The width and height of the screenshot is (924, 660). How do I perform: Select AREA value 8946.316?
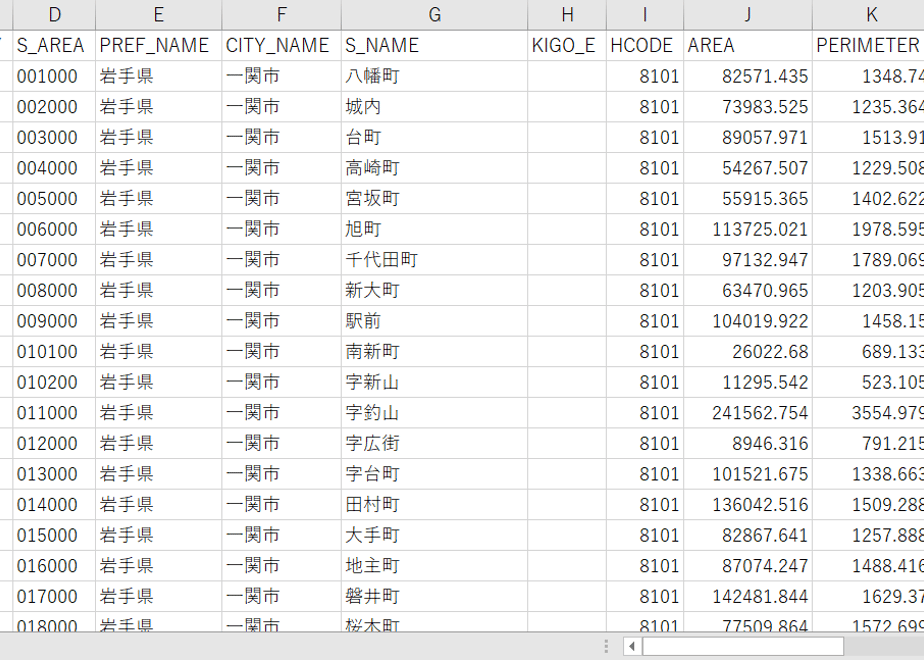pyautogui.click(x=748, y=444)
